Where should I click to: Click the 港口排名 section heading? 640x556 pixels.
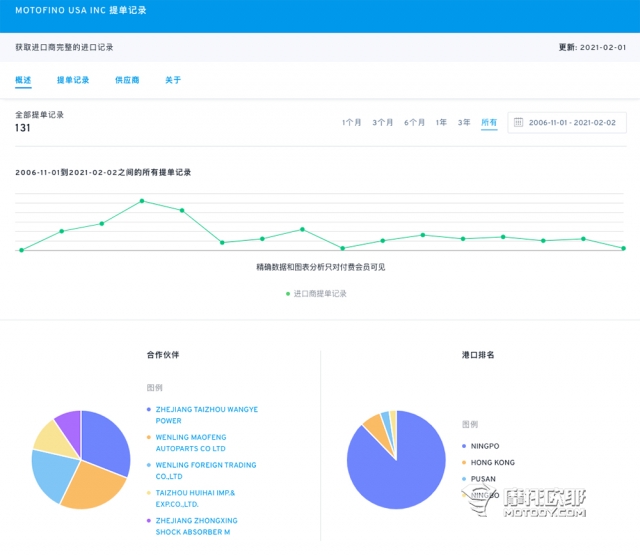[478, 355]
